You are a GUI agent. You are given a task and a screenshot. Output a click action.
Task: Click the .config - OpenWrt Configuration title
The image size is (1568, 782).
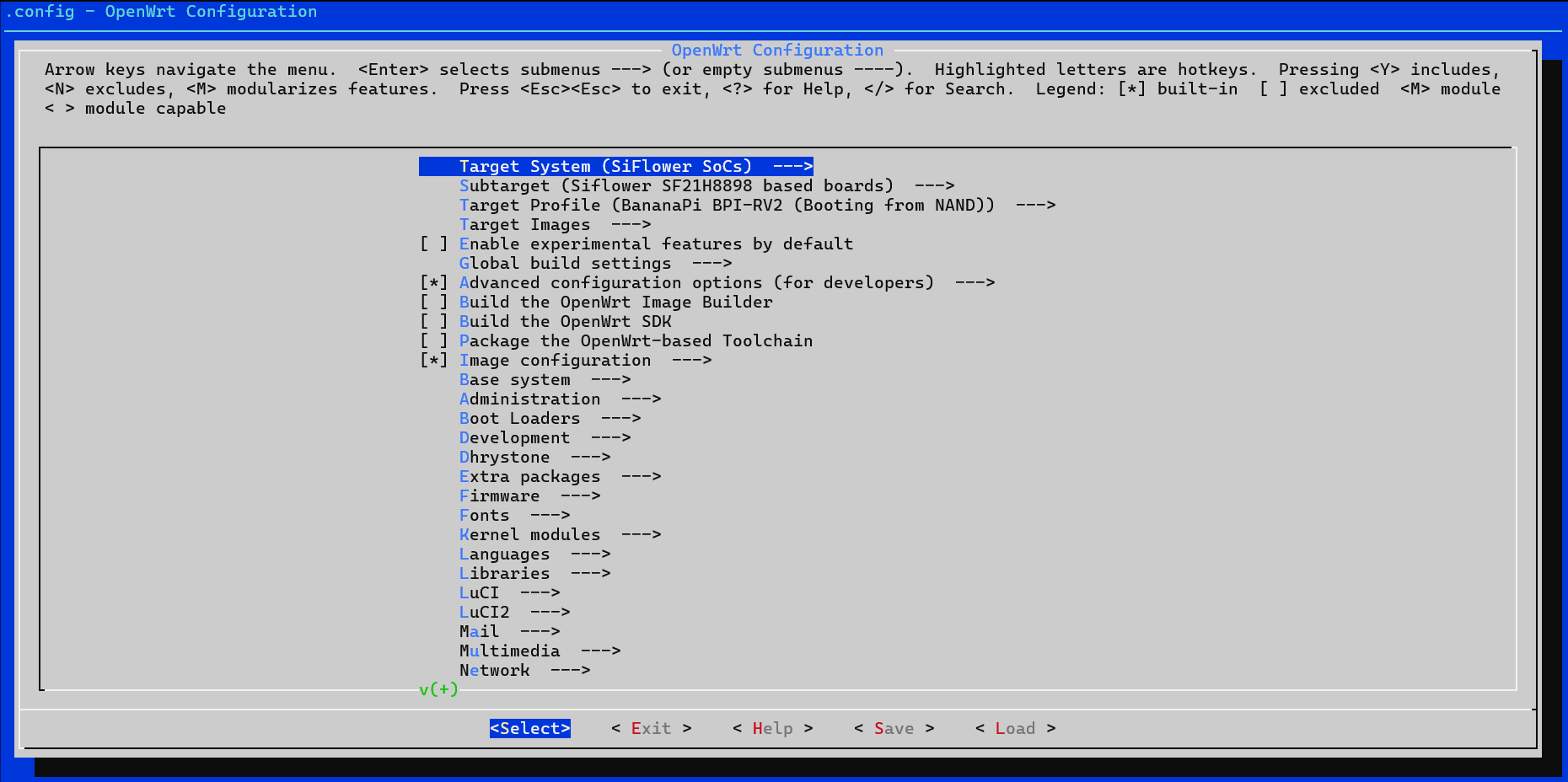point(161,12)
